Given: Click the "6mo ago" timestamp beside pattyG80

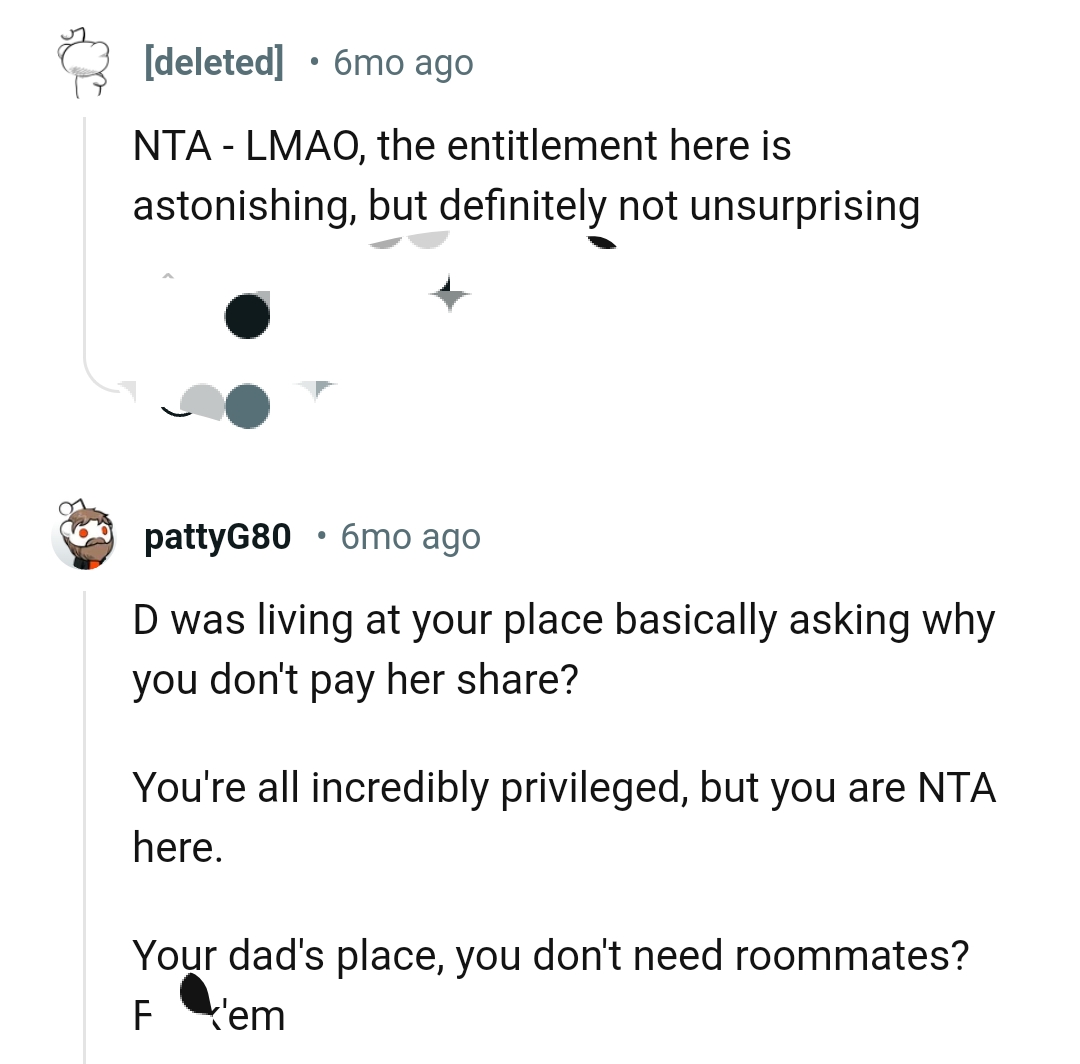Looking at the screenshot, I should (x=410, y=538).
